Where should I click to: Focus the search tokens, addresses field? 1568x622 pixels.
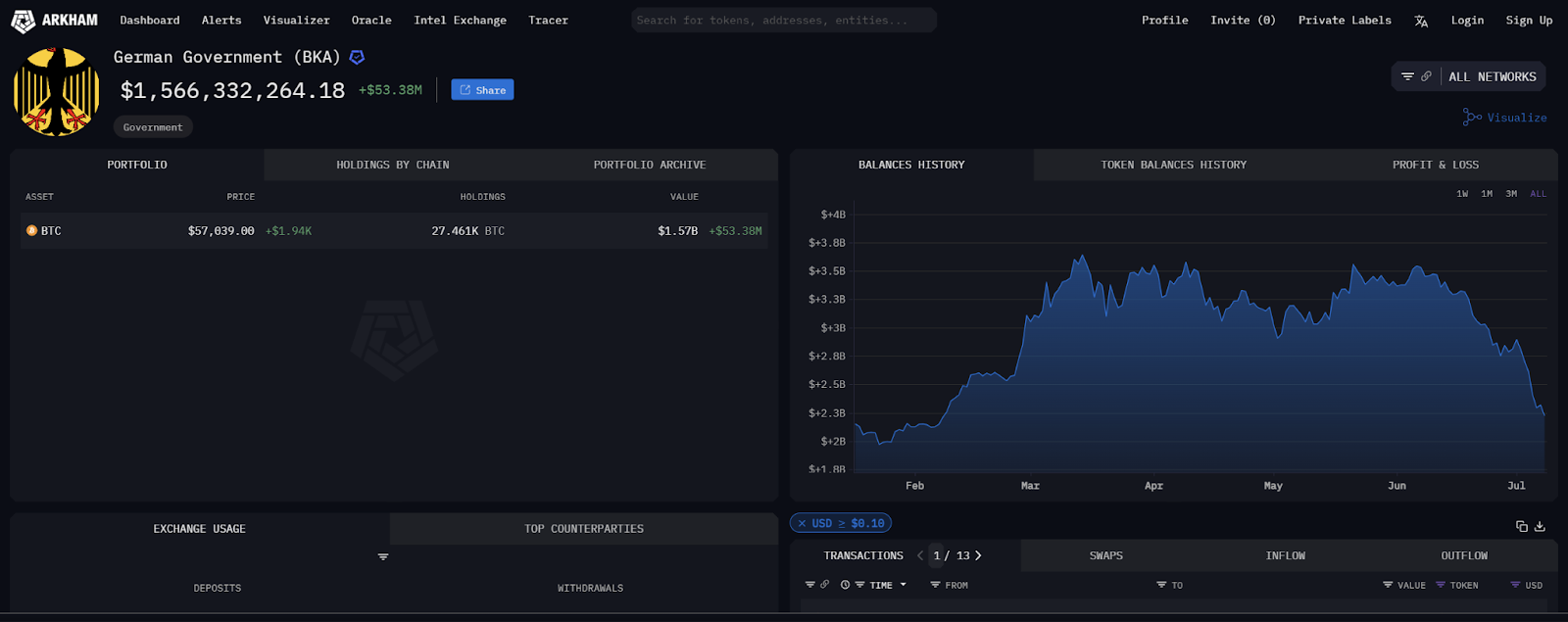click(x=784, y=21)
